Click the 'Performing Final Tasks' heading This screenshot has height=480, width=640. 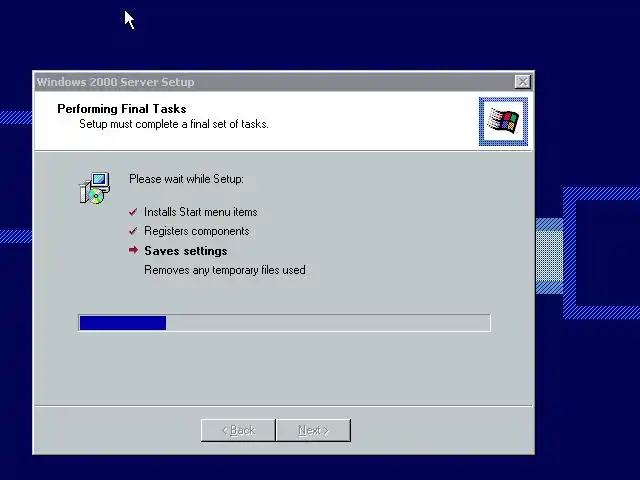[x=122, y=109]
